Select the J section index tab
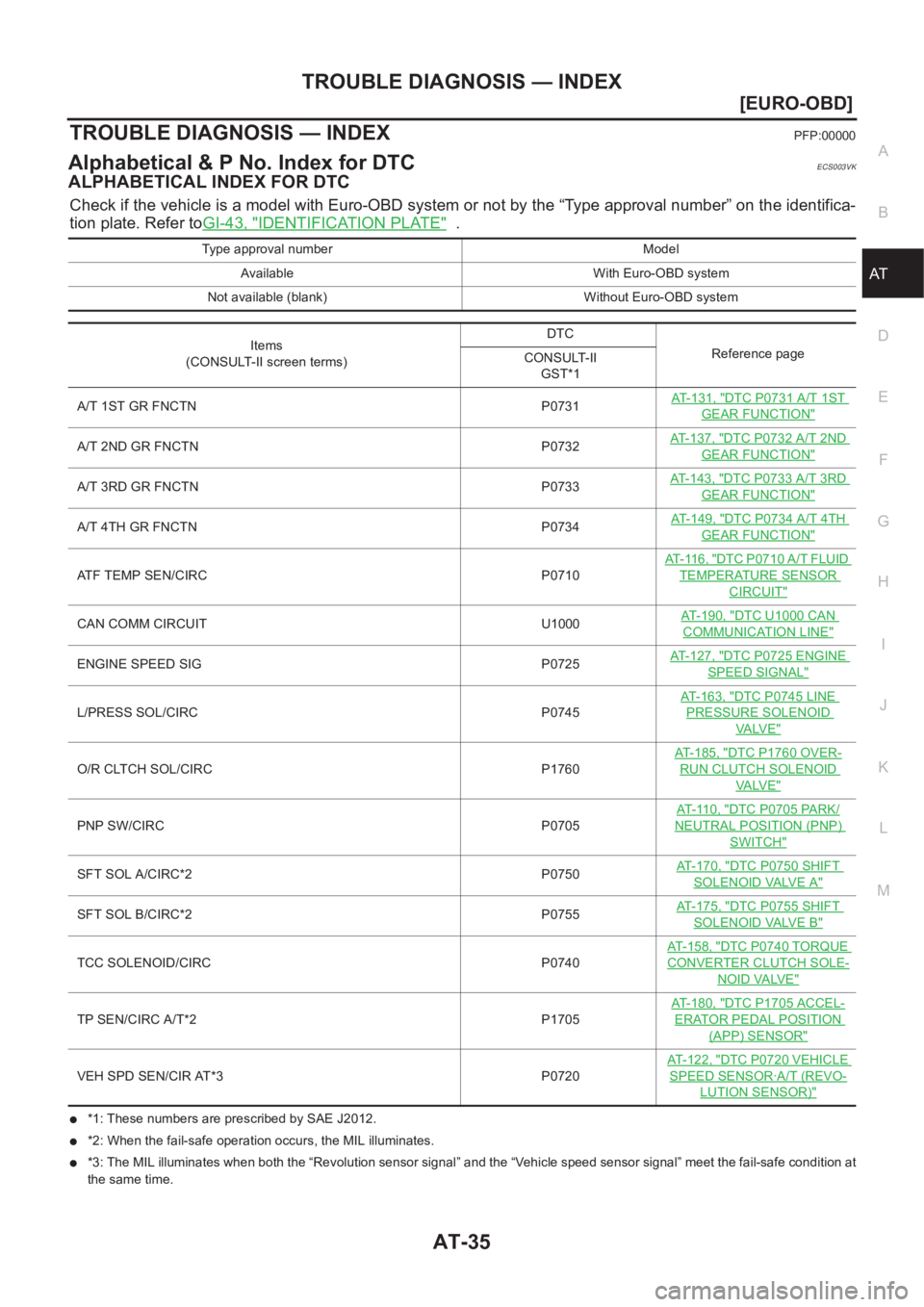The image size is (924, 1307). (883, 705)
